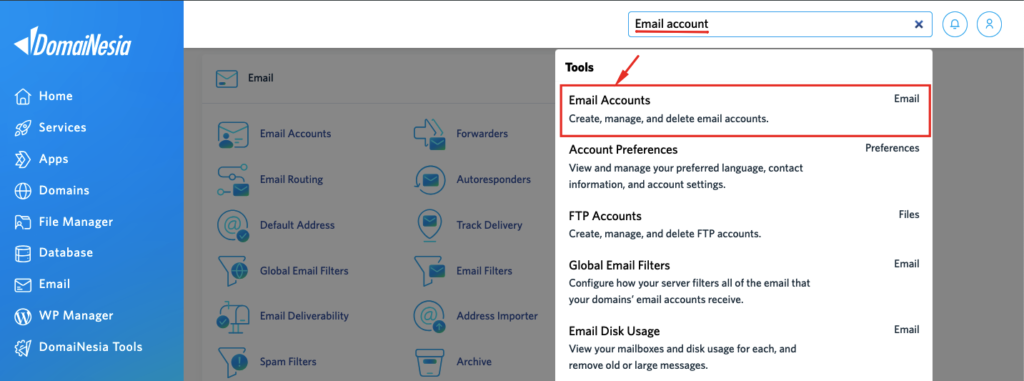Click the Email Routing icon
The height and width of the screenshot is (381, 1024).
(x=233, y=180)
